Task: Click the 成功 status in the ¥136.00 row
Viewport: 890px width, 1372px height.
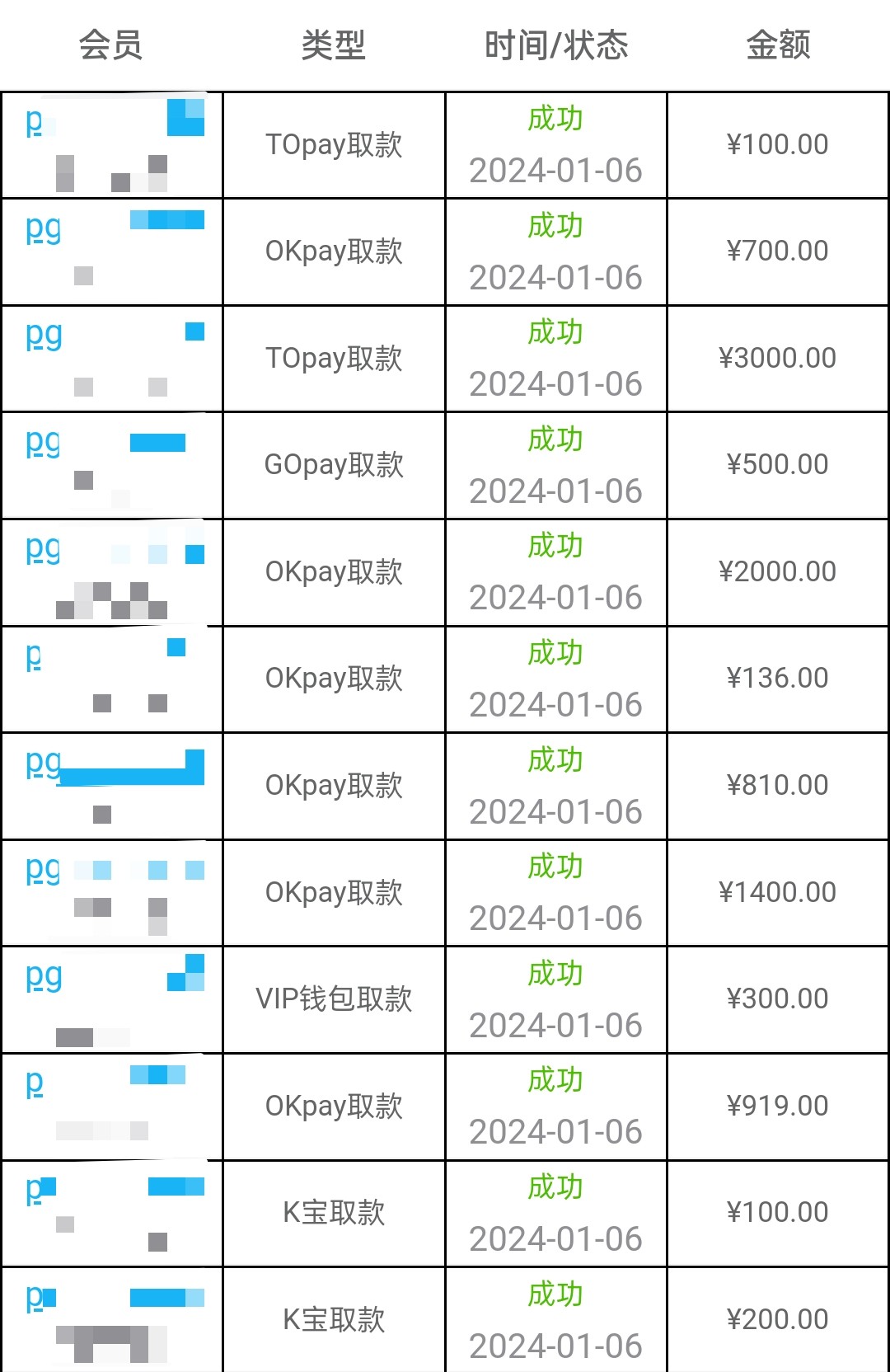Action: pos(555,653)
